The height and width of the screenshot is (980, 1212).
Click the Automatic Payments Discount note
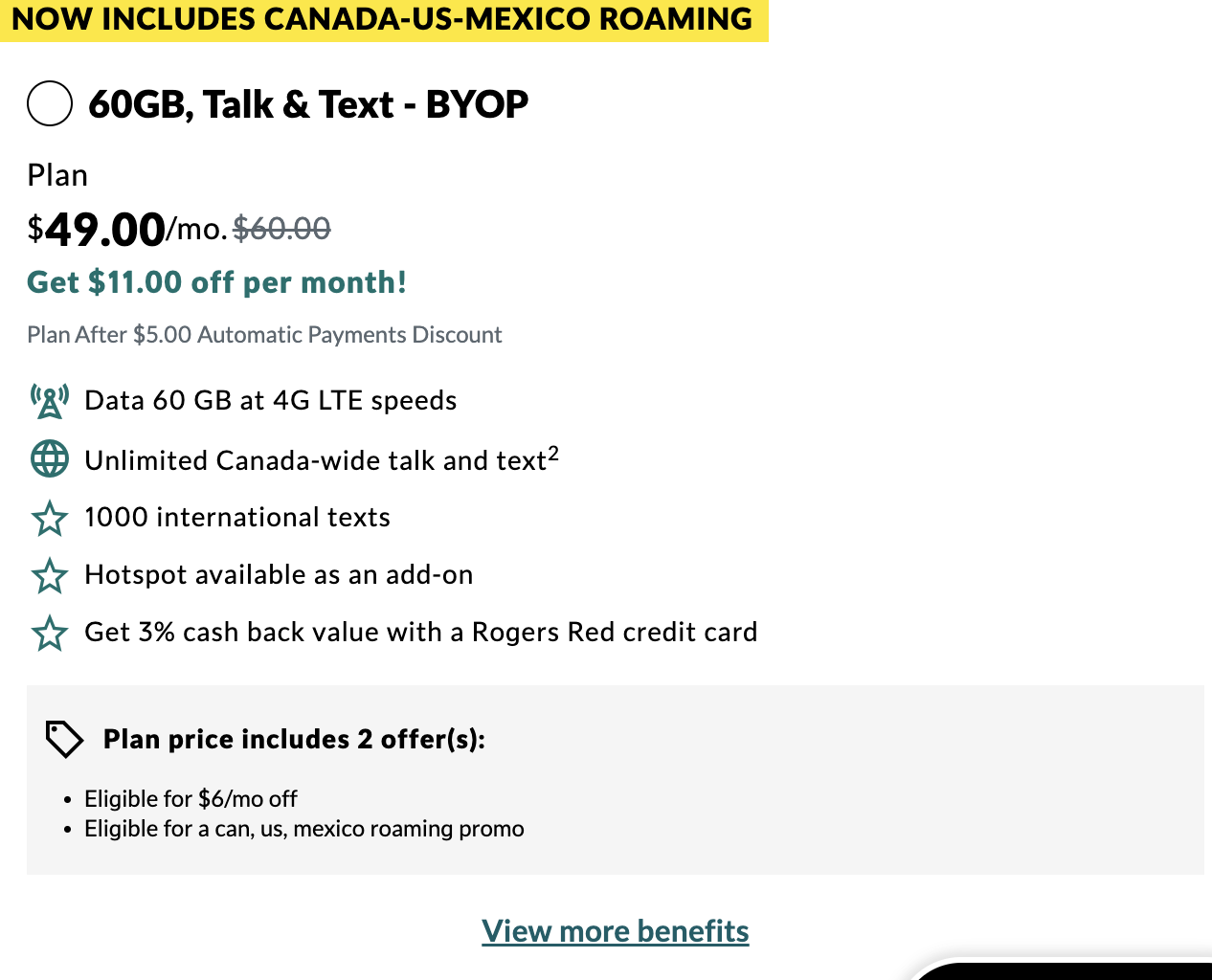point(264,335)
